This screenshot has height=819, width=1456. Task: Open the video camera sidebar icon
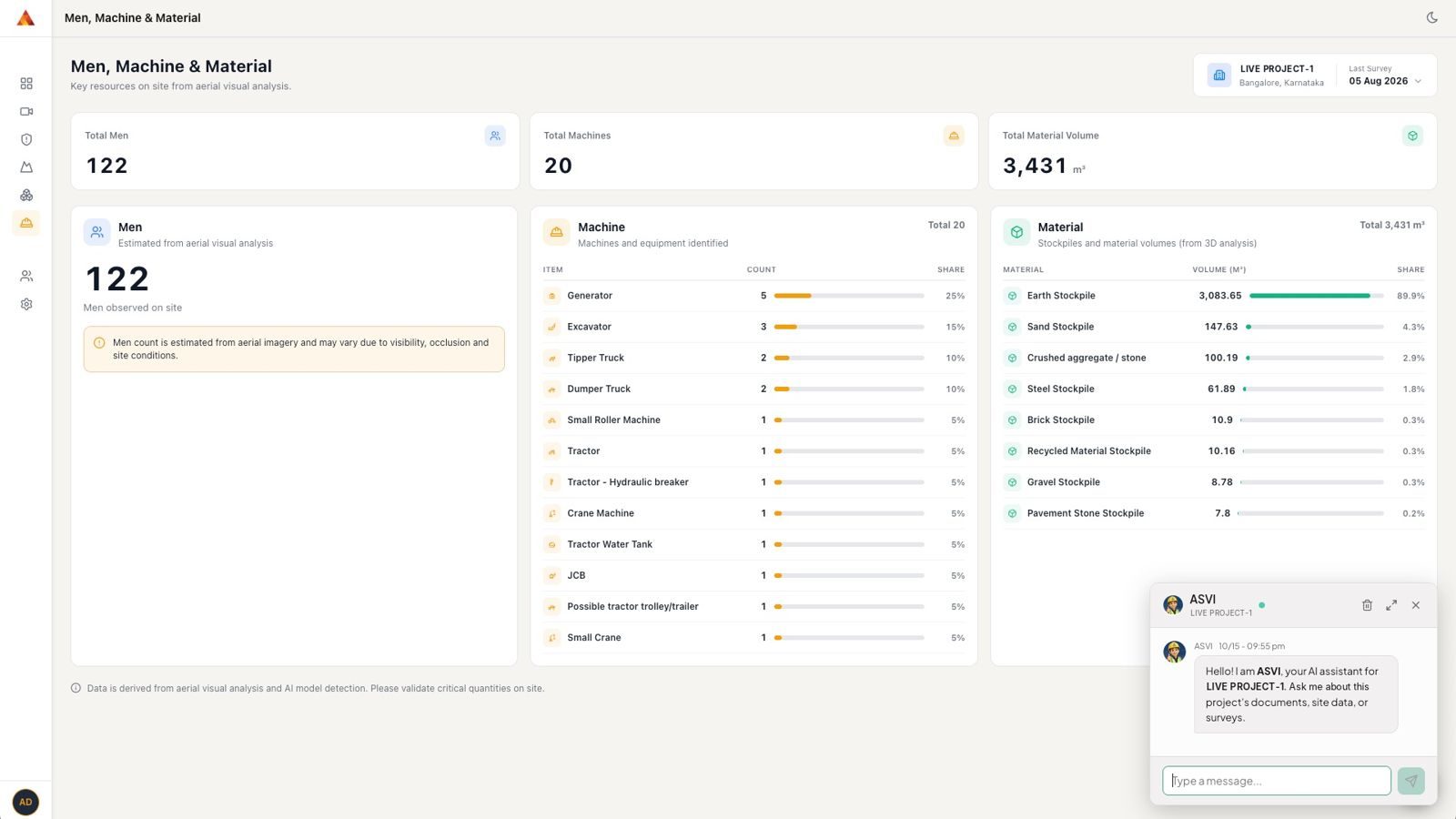26,111
